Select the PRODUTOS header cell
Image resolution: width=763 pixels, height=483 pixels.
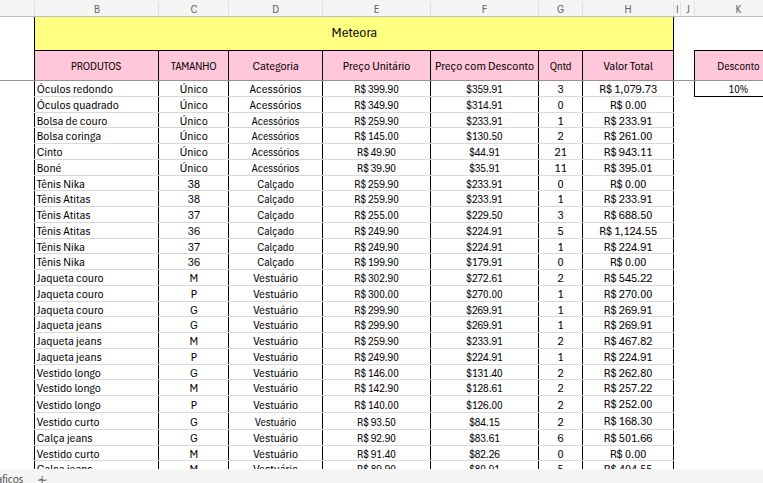tap(96, 66)
